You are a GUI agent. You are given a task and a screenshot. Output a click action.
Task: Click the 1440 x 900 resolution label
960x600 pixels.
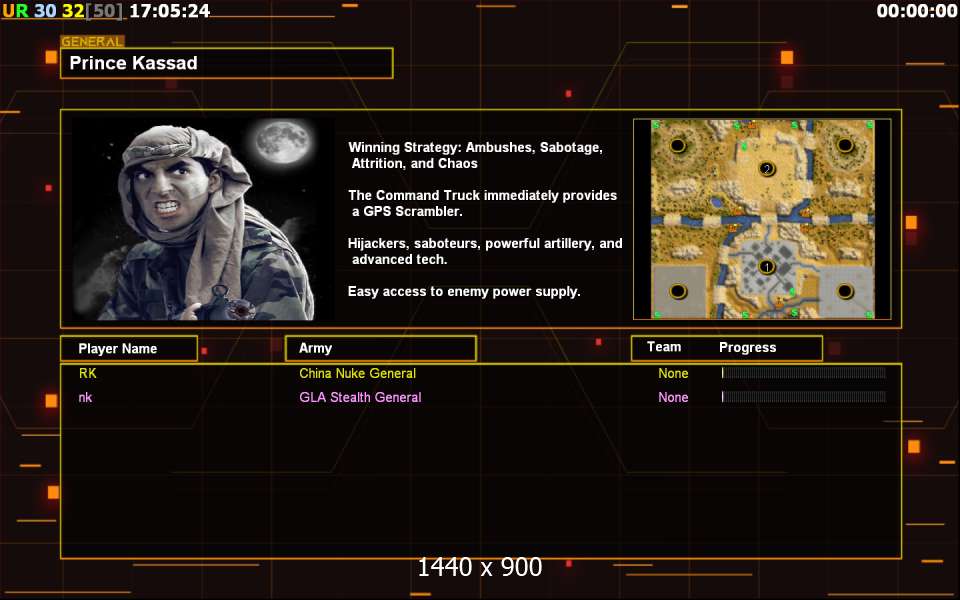coord(480,568)
